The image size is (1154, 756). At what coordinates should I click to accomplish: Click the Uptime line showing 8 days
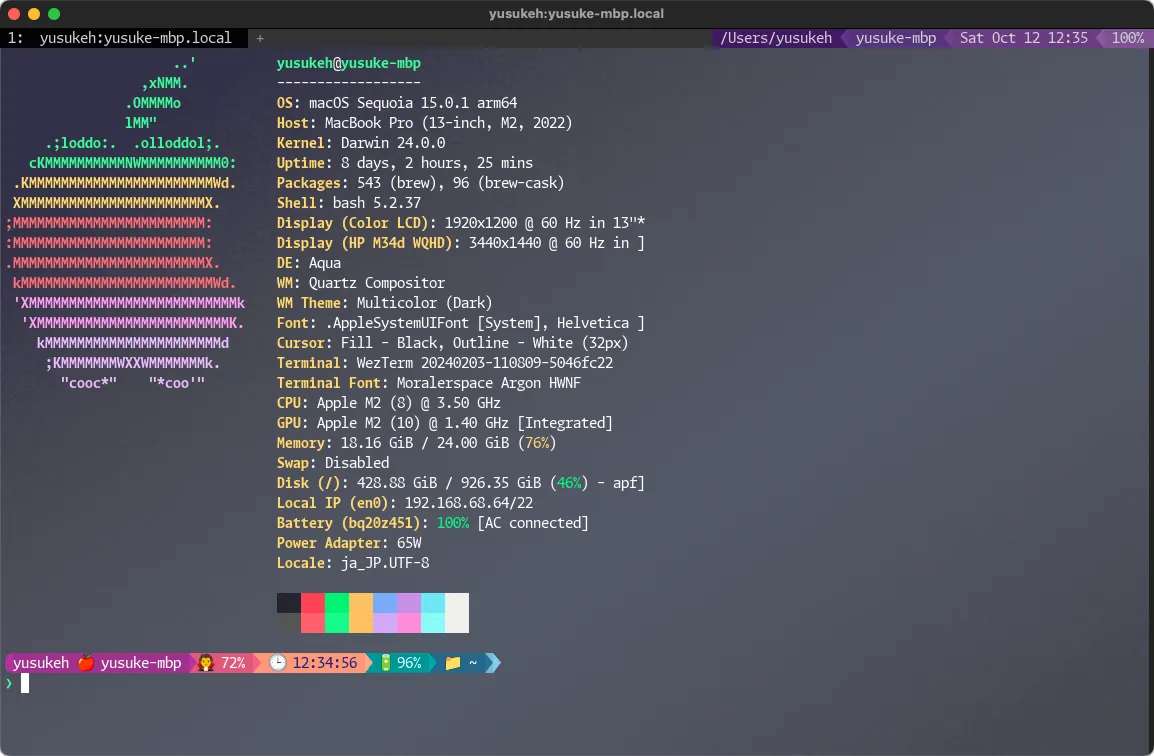[405, 163]
